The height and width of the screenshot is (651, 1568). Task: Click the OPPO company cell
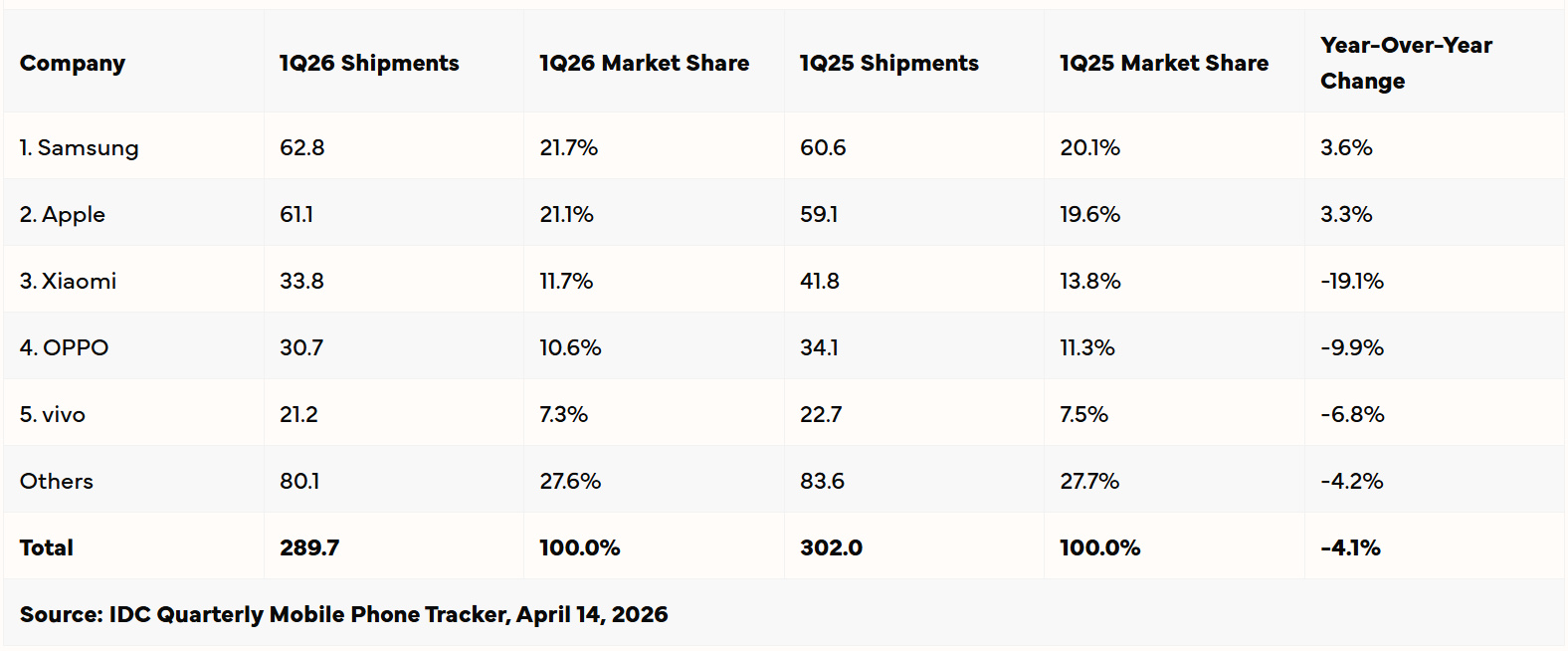[64, 348]
